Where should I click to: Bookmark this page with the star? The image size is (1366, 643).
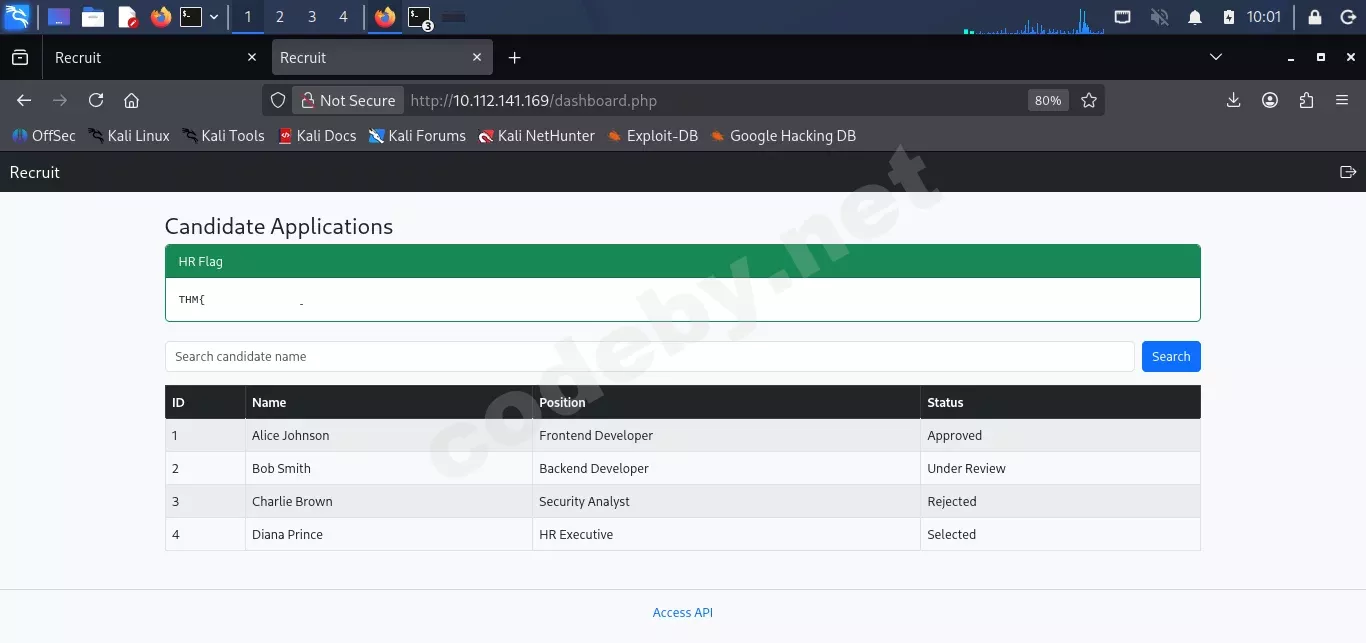(1089, 100)
